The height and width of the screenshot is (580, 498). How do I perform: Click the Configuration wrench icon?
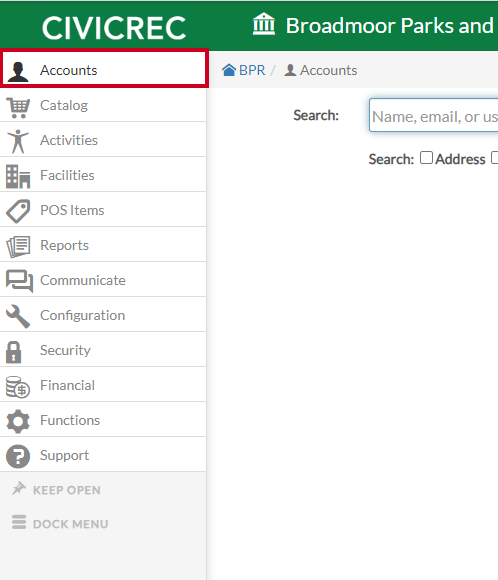(x=18, y=316)
